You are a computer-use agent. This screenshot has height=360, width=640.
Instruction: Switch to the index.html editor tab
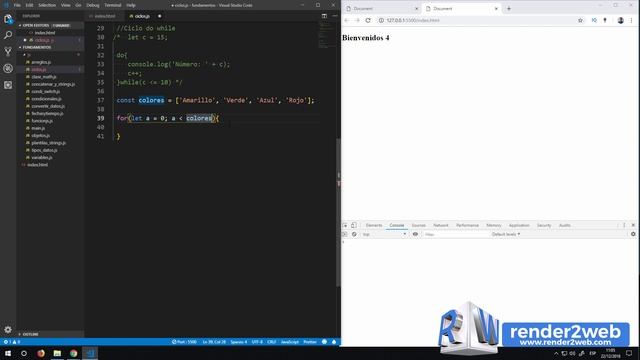105,16
